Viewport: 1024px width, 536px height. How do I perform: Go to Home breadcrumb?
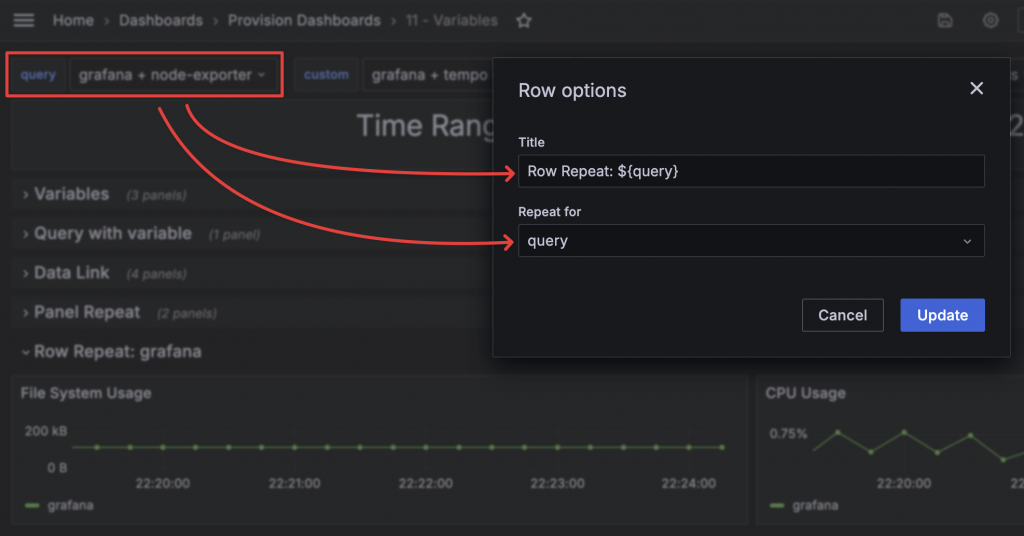tap(73, 21)
